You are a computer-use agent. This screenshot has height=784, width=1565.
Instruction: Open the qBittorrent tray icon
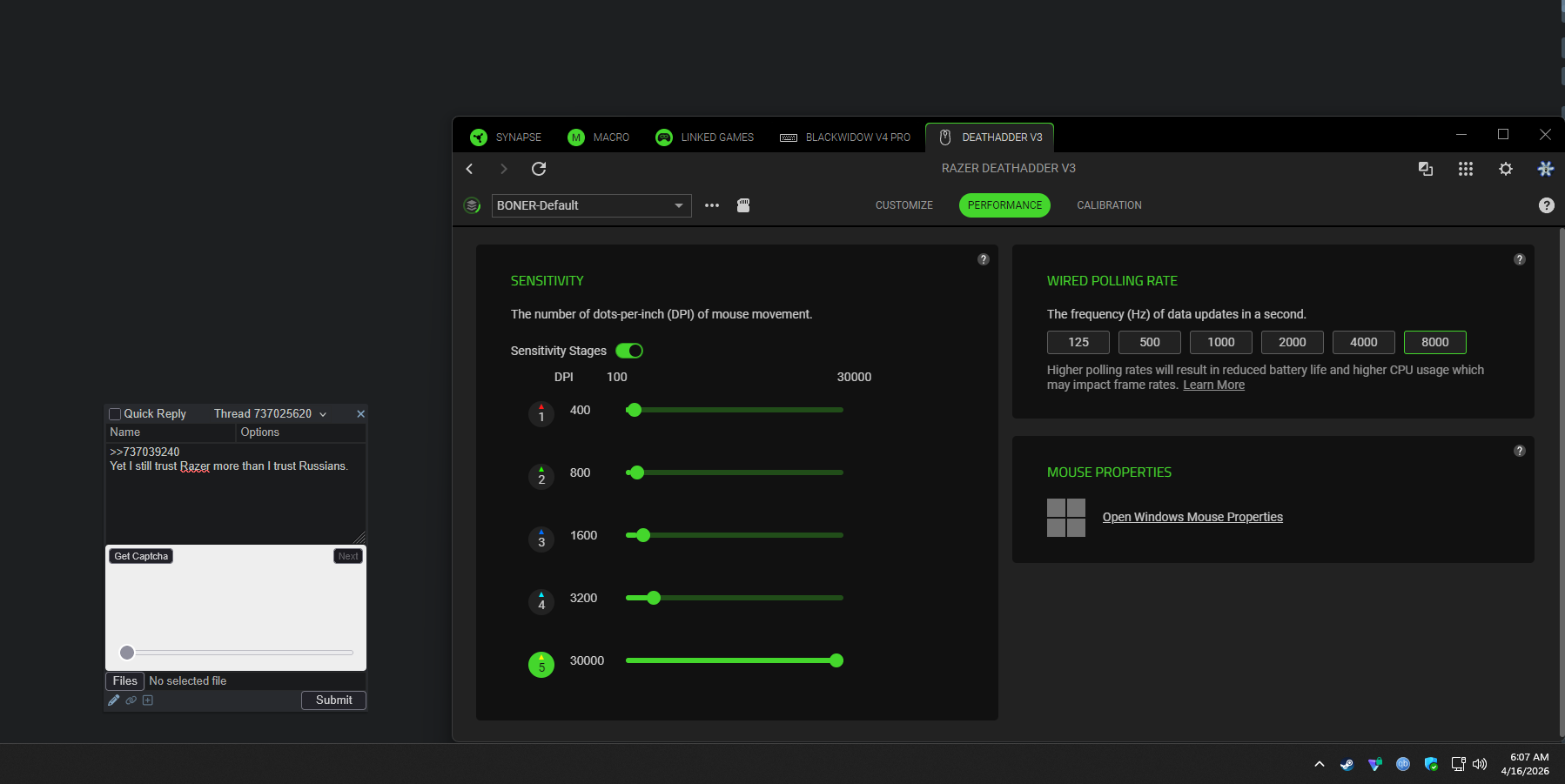pos(1403,764)
